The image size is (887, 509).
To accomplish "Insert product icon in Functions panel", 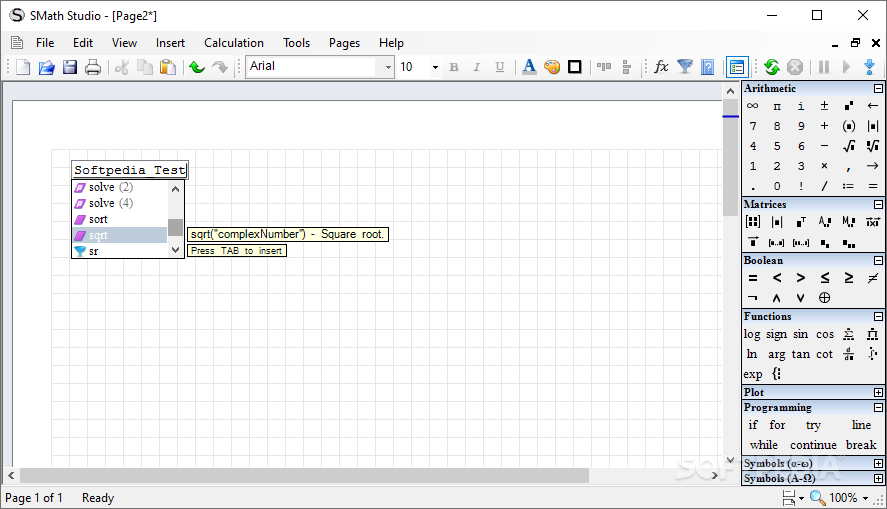I will pos(872,334).
